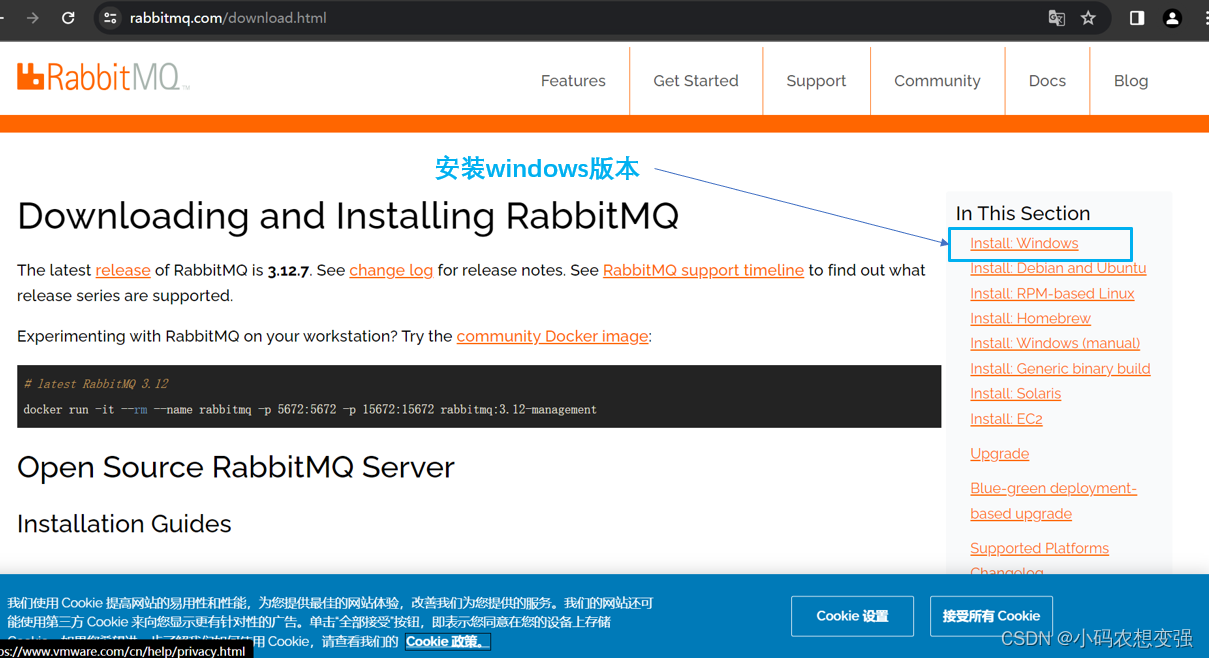Click the address bar URL rabbitmq.com/download.html

click(x=228, y=18)
